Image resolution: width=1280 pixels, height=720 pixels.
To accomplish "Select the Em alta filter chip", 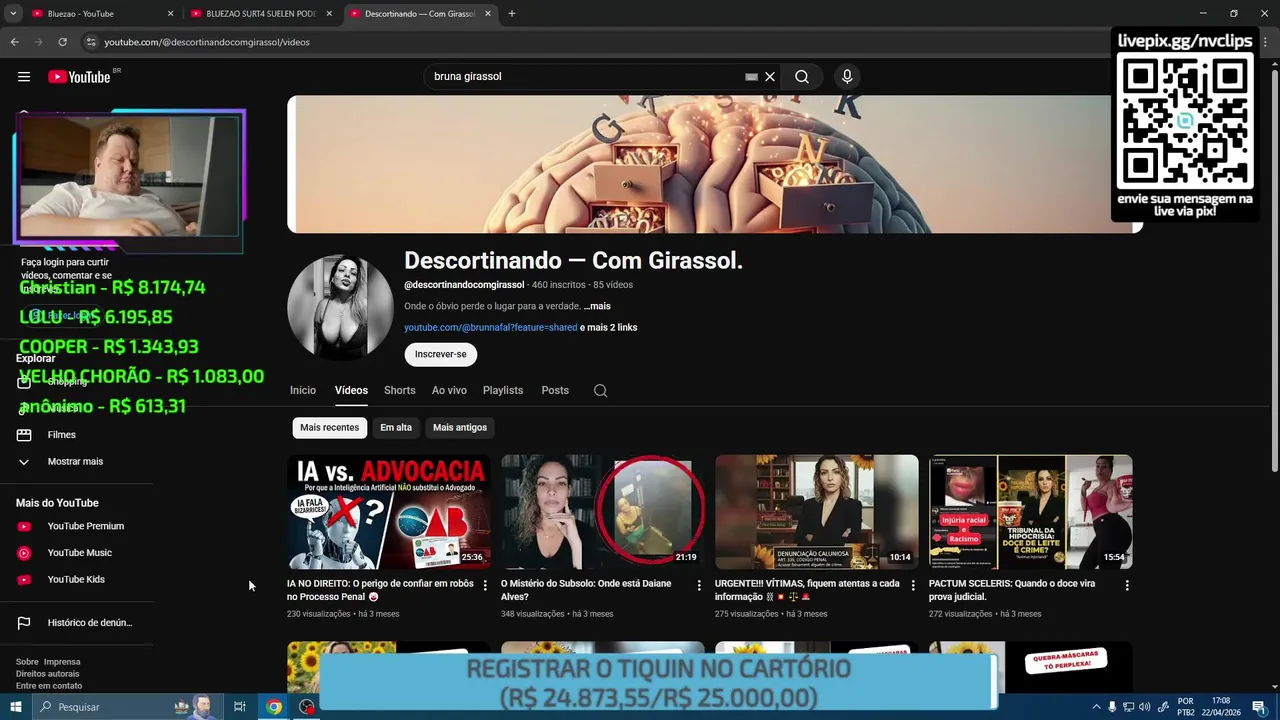I will point(396,428).
